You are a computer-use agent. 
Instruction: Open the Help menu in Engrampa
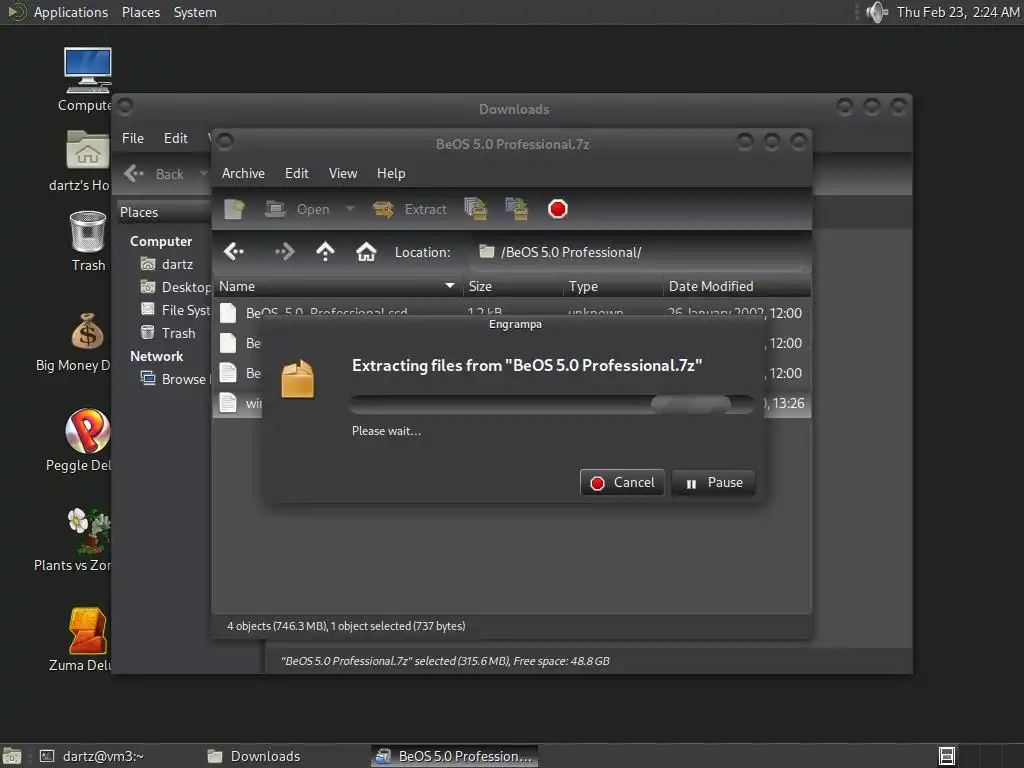[391, 173]
